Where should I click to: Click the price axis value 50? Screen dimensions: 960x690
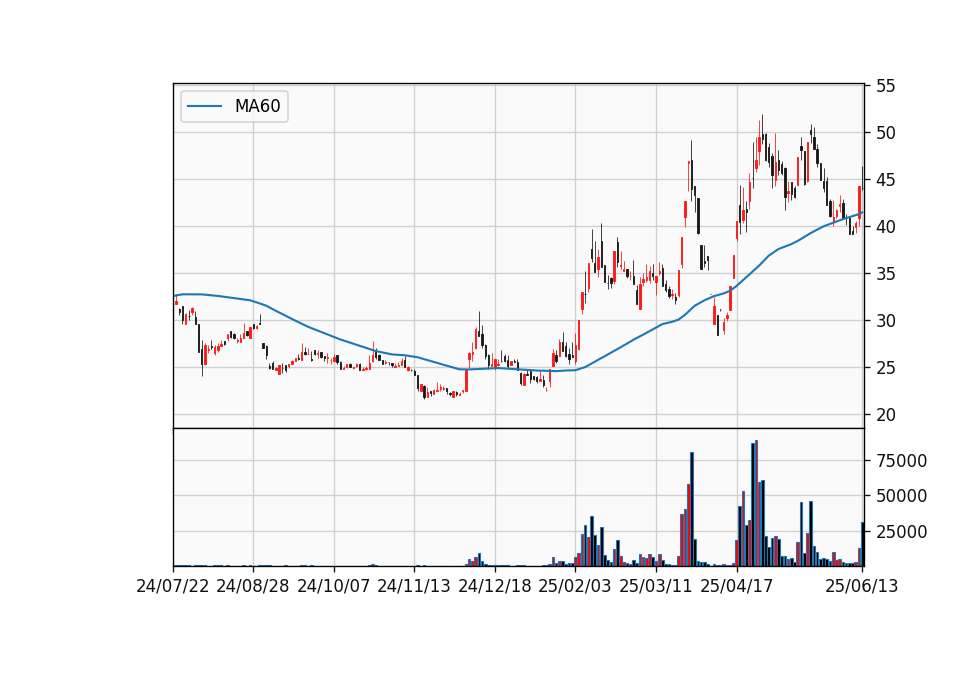coord(885,133)
